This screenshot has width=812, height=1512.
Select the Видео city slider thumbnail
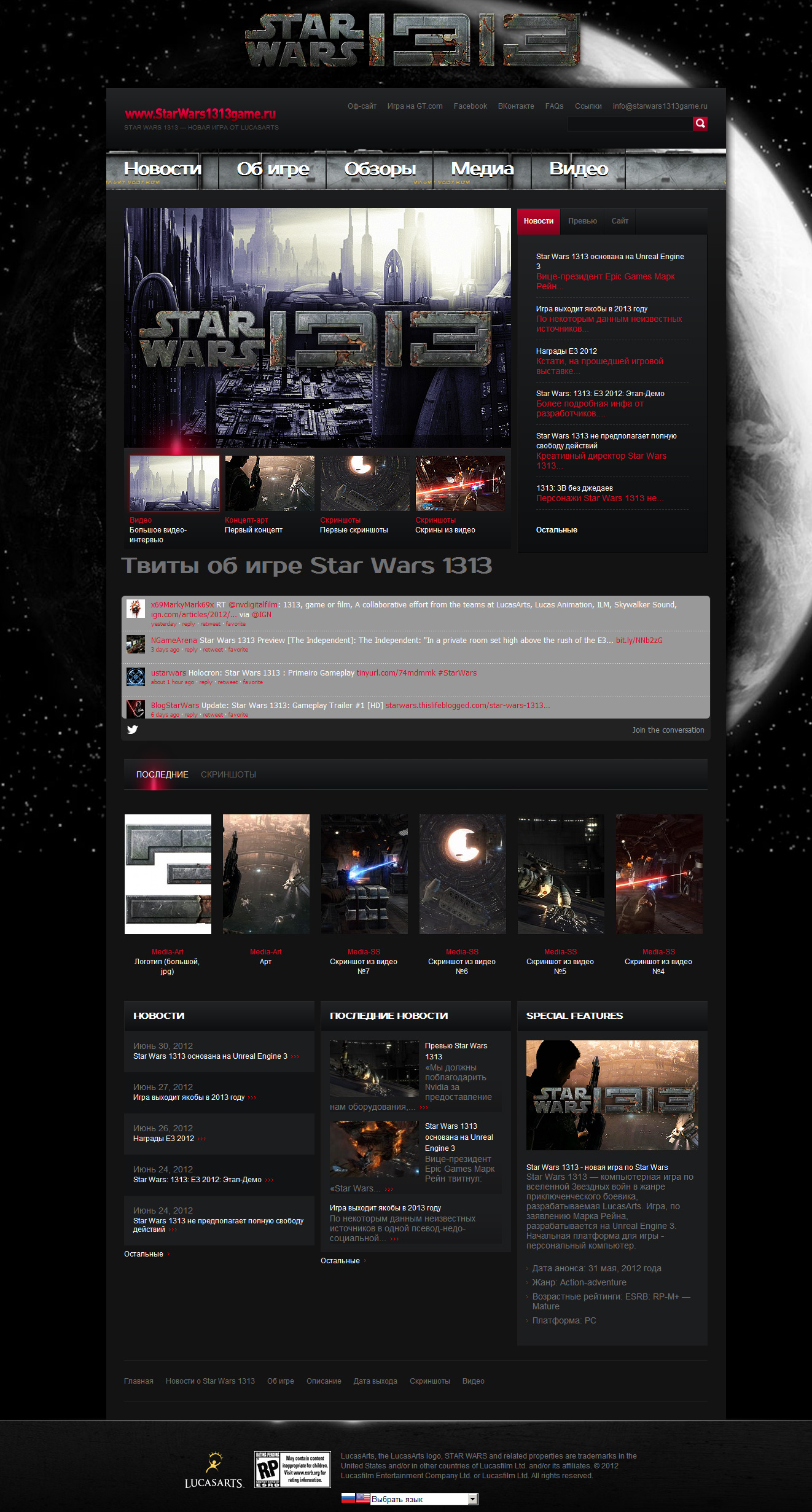[x=174, y=483]
